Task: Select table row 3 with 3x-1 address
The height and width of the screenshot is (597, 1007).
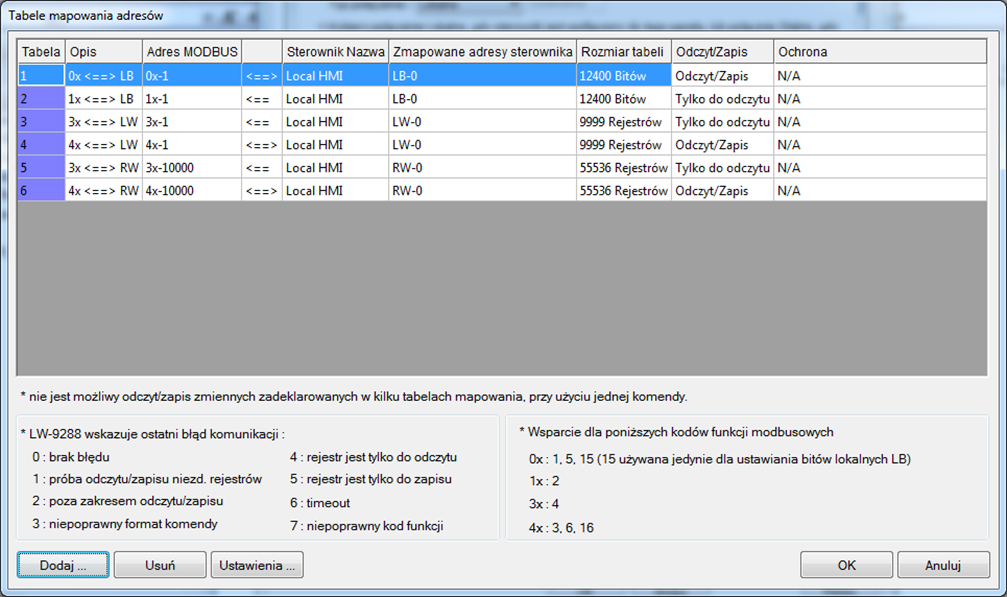Action: 502,122
